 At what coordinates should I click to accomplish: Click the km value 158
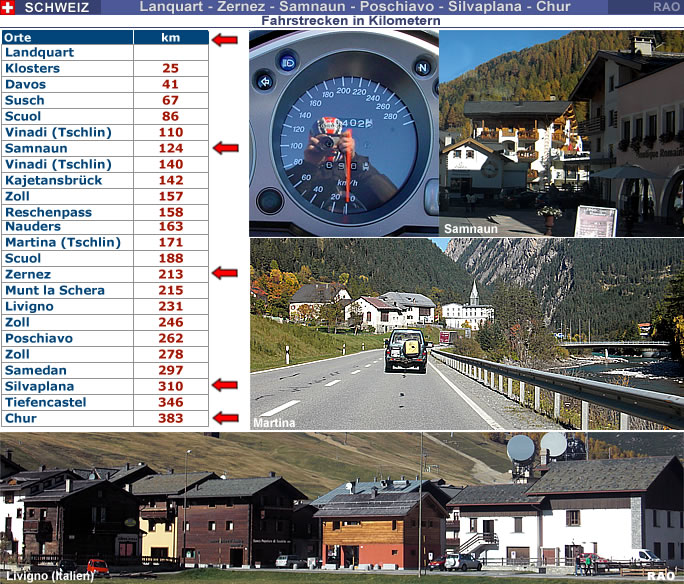tap(171, 212)
